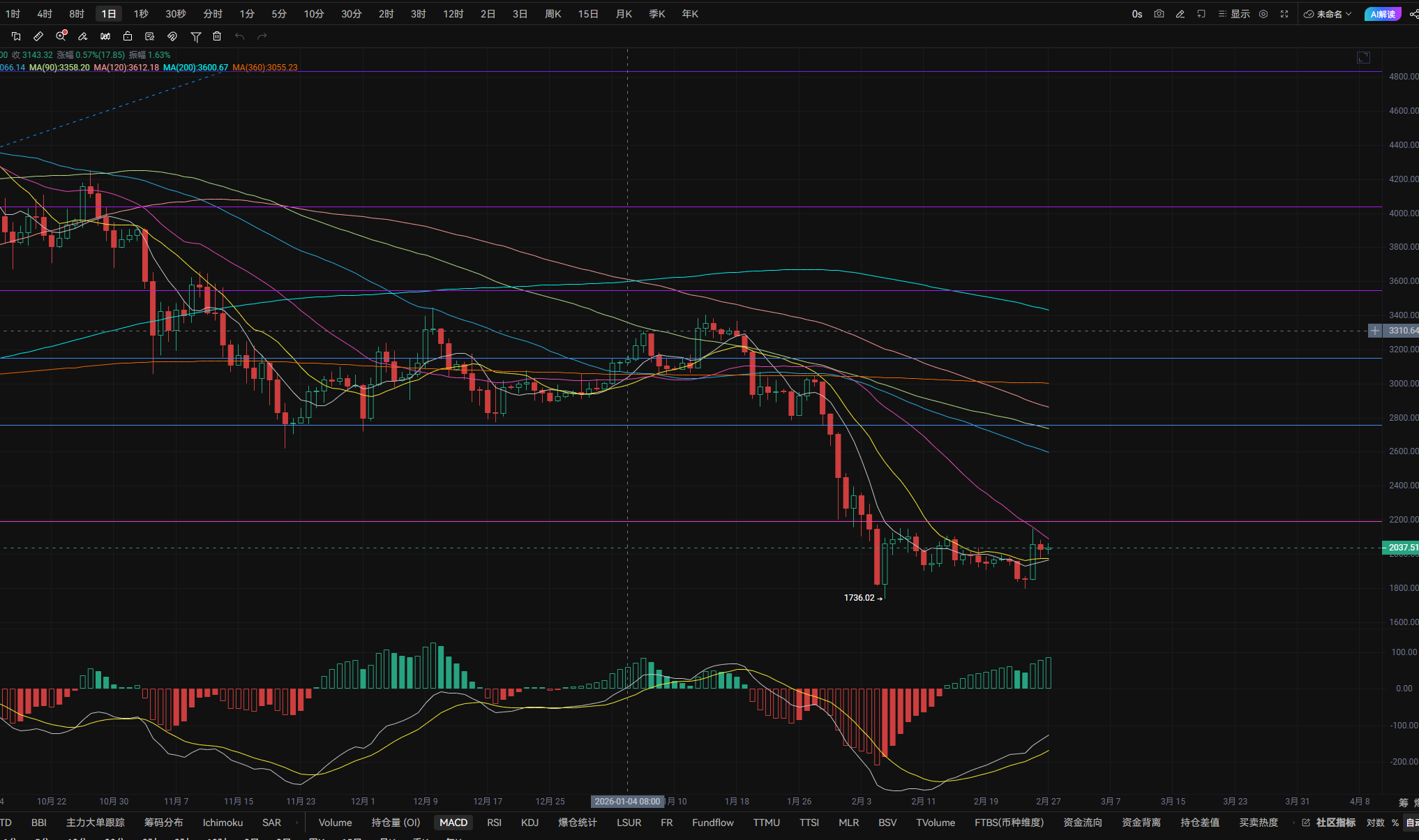The width and height of the screenshot is (1419, 840).
Task: Click the zoom magnifier tool icon
Action: tap(61, 36)
